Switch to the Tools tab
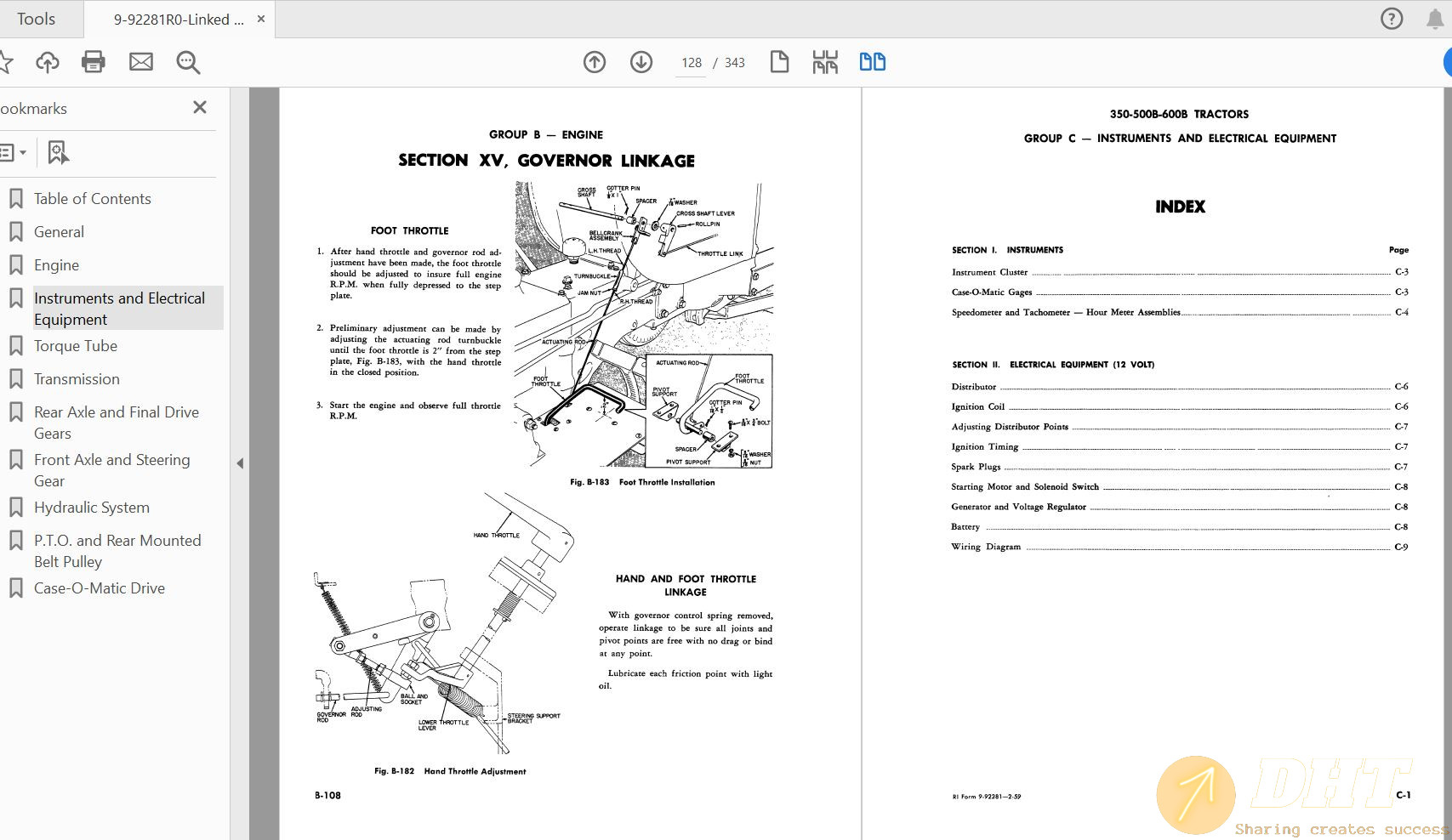 click(x=37, y=18)
